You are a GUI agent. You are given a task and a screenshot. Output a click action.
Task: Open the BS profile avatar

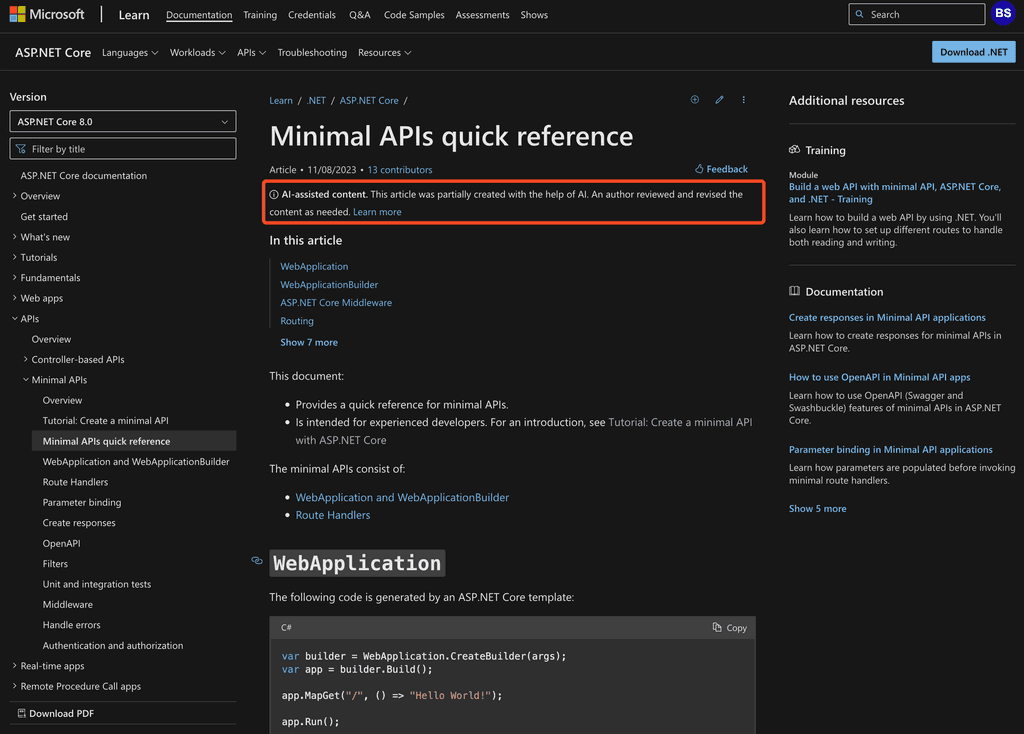1003,14
